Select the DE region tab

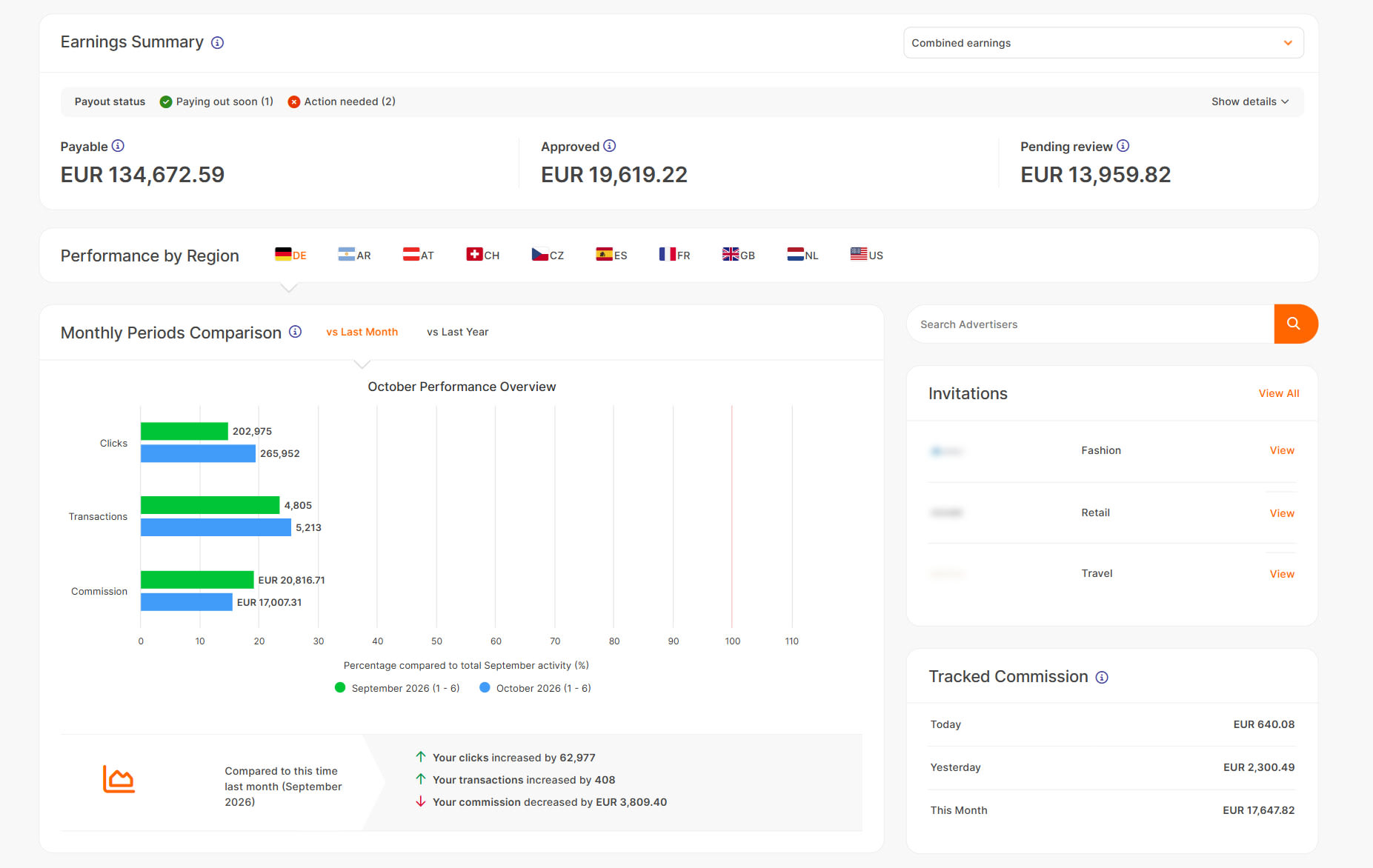click(290, 255)
